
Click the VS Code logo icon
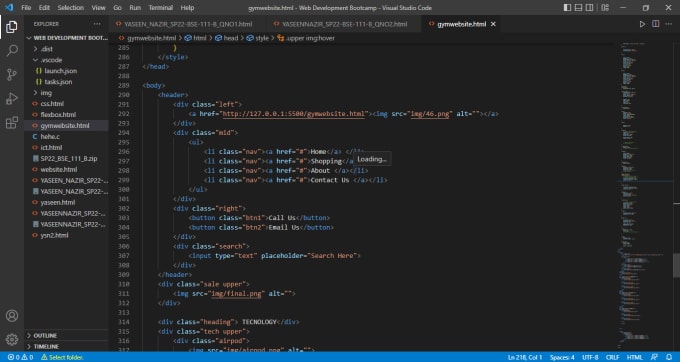click(x=9, y=7)
